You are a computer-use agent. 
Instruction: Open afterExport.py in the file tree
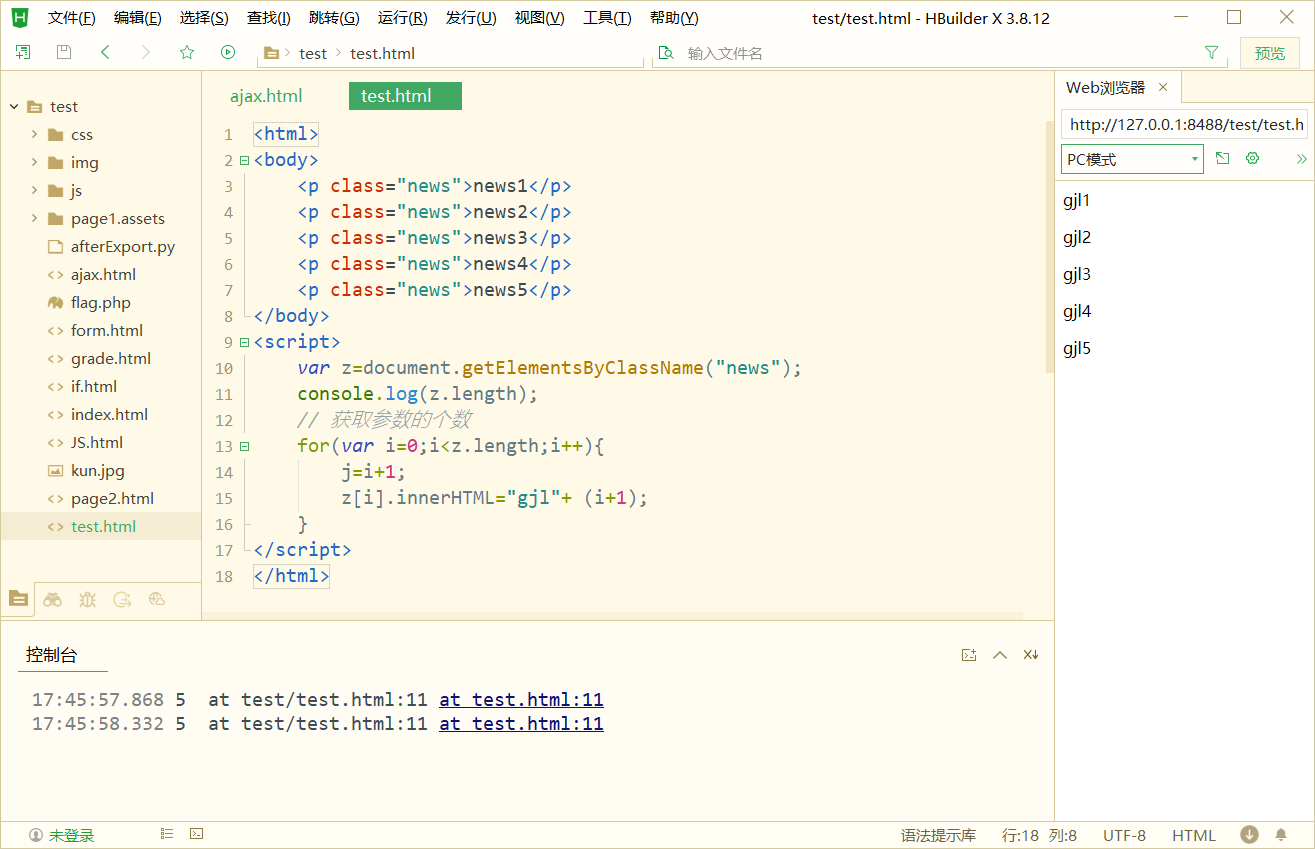(123, 246)
